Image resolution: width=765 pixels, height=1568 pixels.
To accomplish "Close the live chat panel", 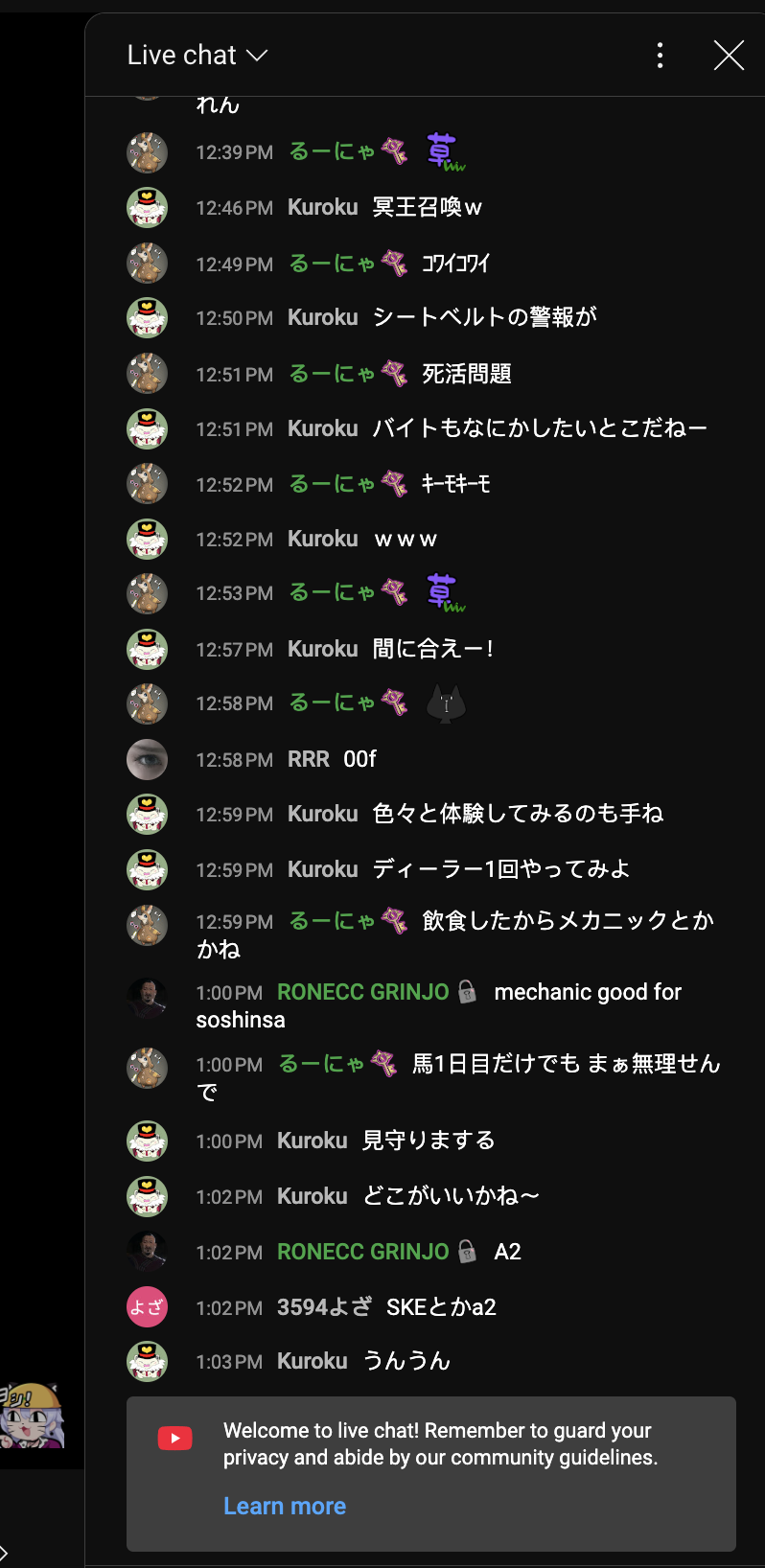I will click(x=729, y=56).
